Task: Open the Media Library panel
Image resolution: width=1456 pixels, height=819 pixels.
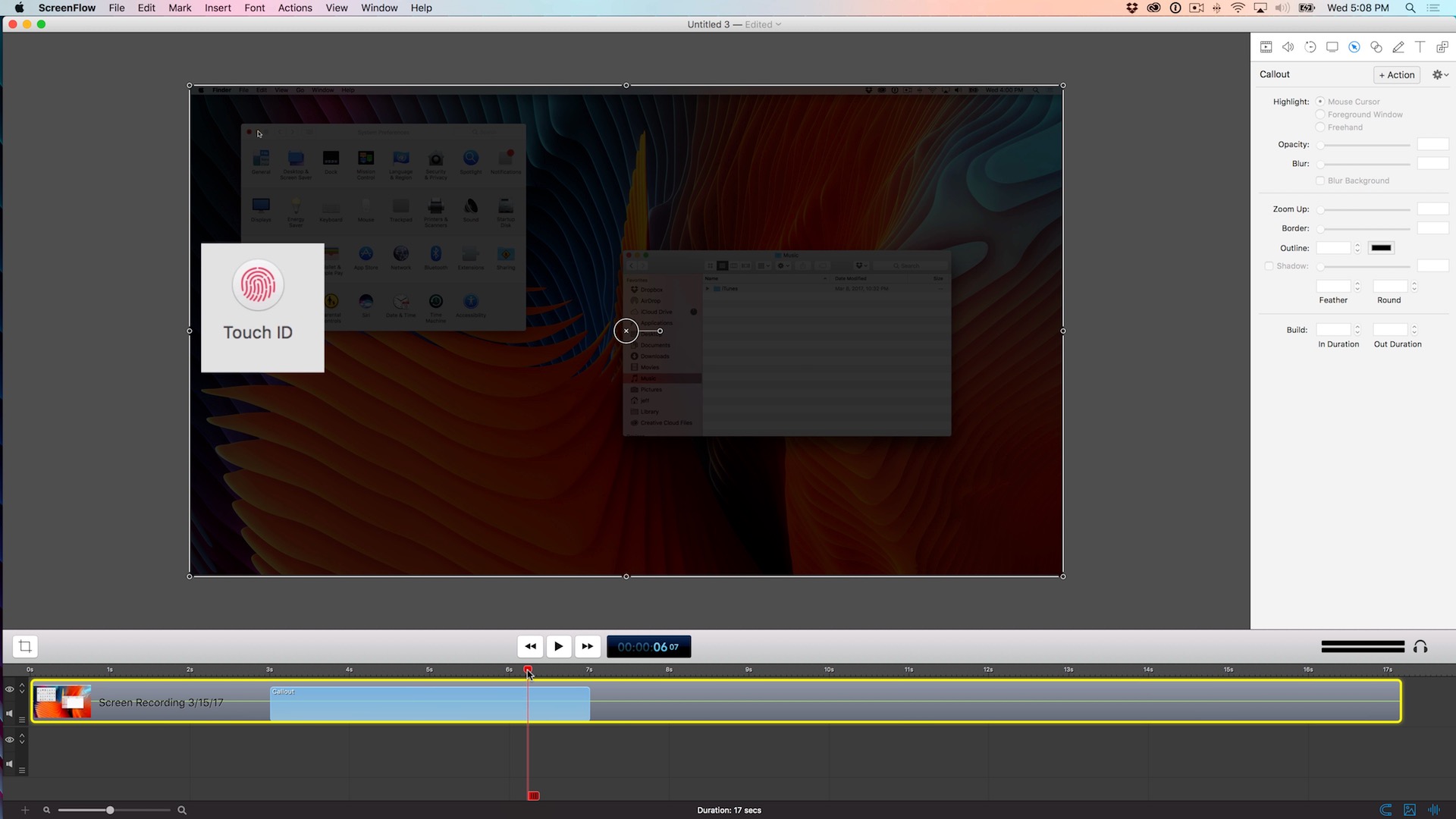Action: (1442, 46)
